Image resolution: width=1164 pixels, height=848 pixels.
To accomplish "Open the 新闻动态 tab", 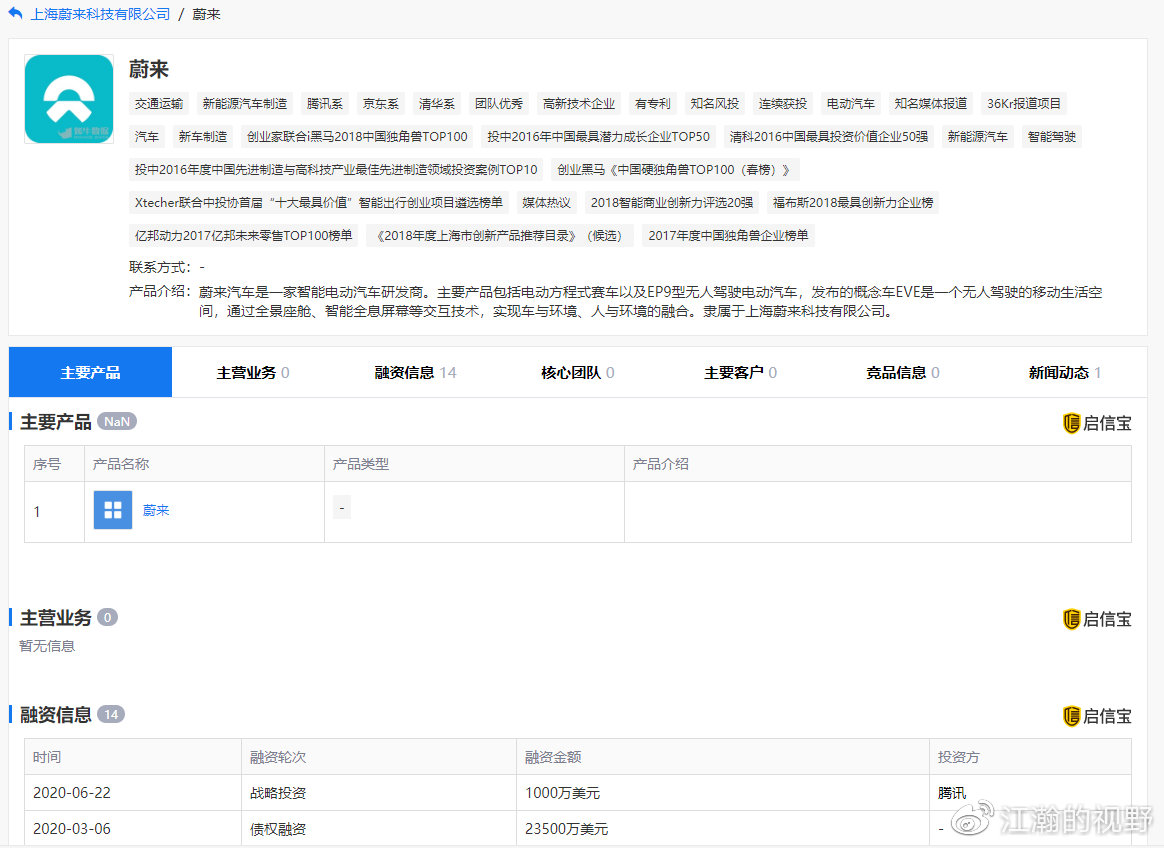I will (1064, 372).
